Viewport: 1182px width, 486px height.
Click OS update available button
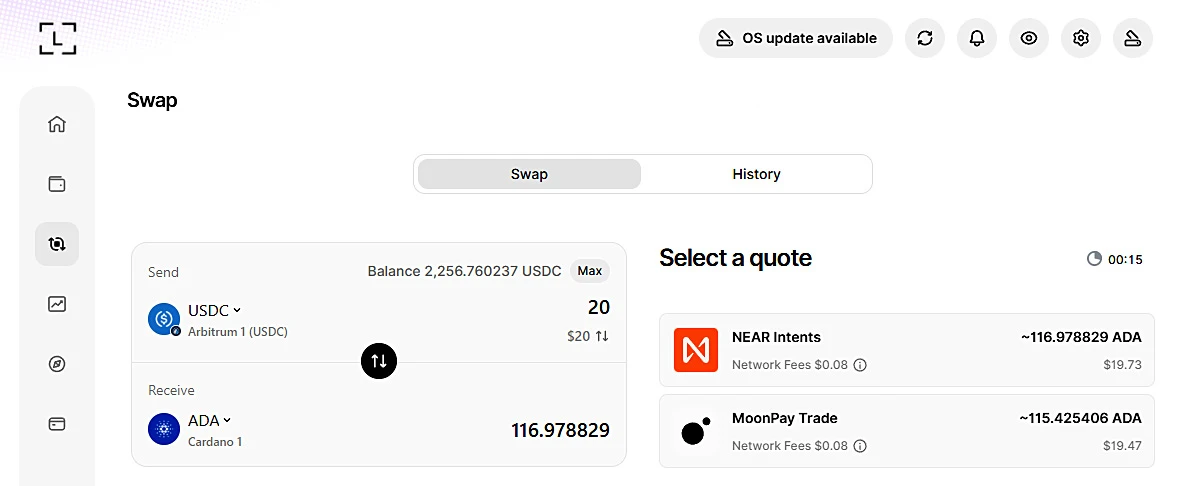tap(796, 38)
